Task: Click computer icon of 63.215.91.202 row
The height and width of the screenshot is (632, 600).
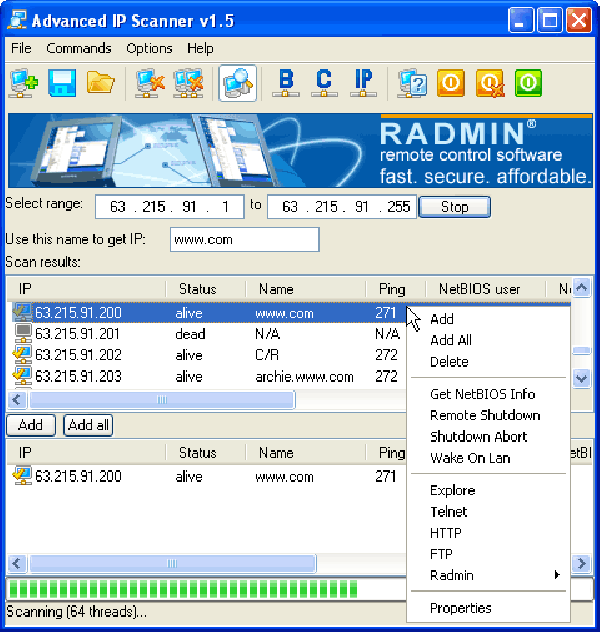Action: click(x=23, y=355)
